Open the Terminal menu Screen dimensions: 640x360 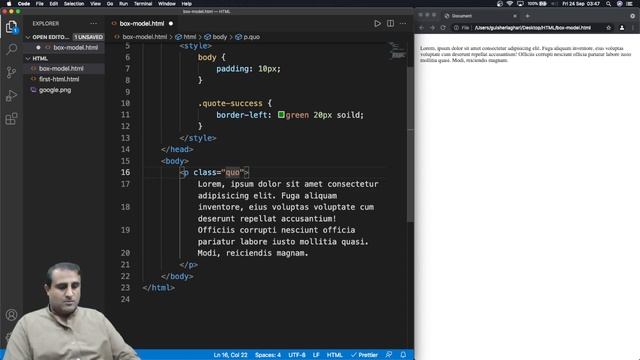click(x=143, y=4)
